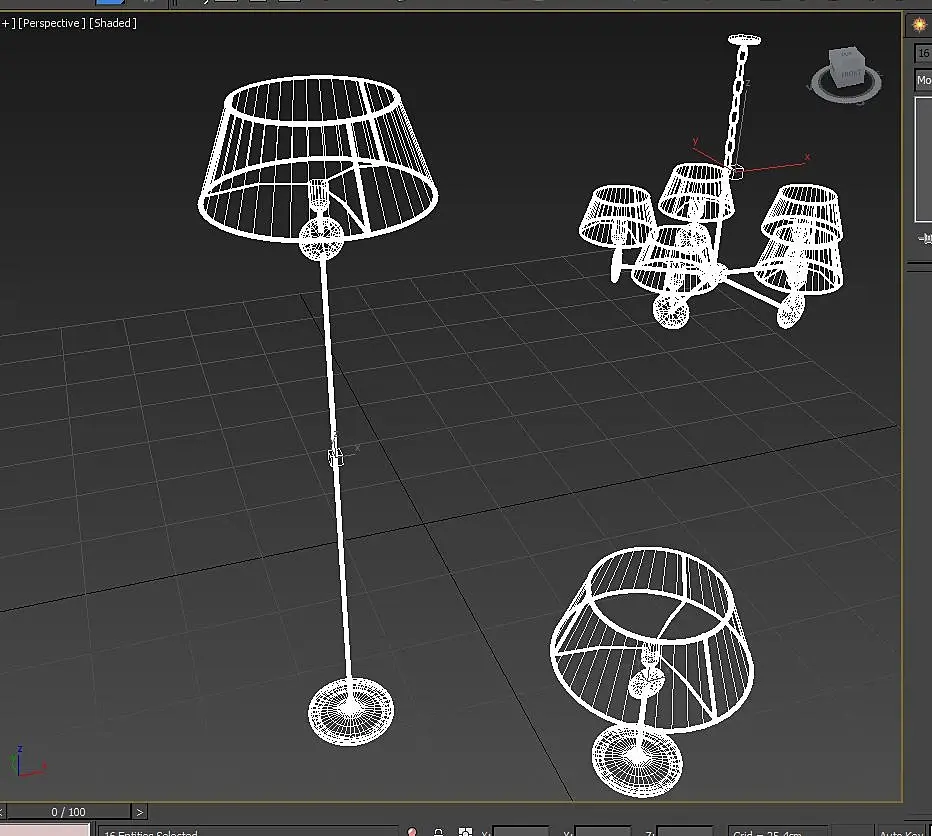The image size is (932, 836).
Task: Click the Y coordinate input field
Action: tap(603, 832)
